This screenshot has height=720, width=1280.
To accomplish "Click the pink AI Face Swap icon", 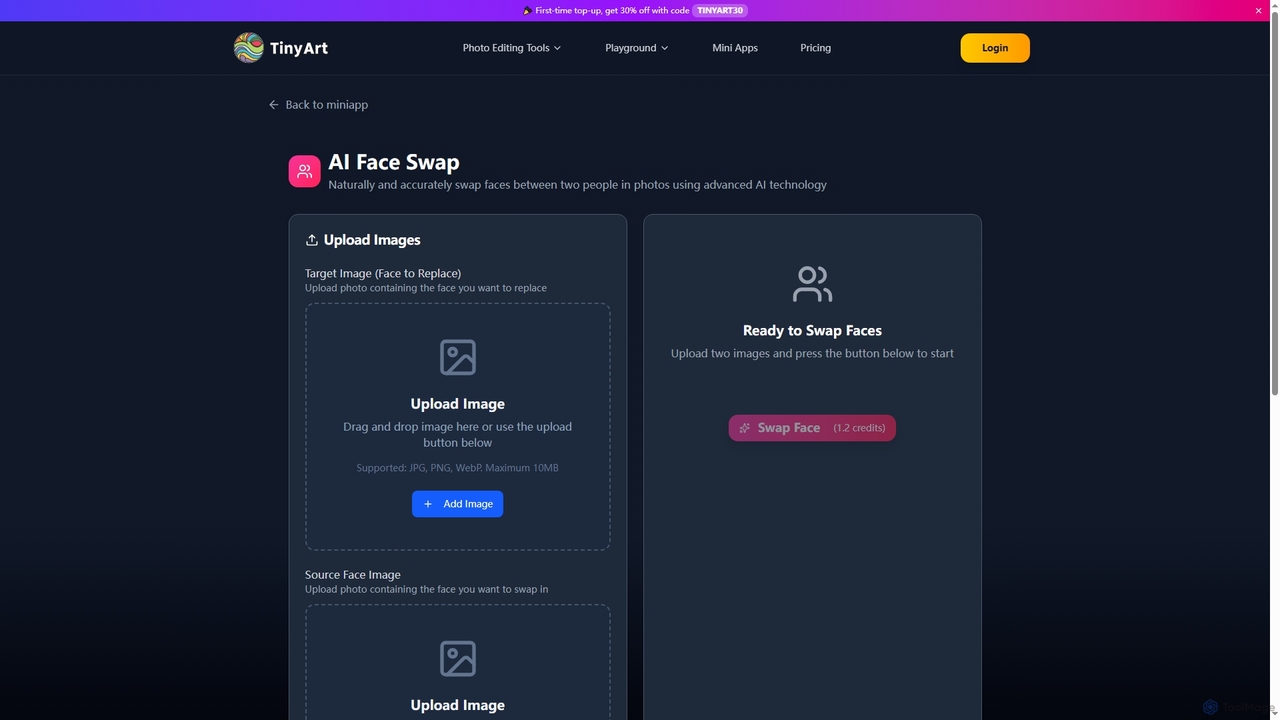I will [x=304, y=171].
